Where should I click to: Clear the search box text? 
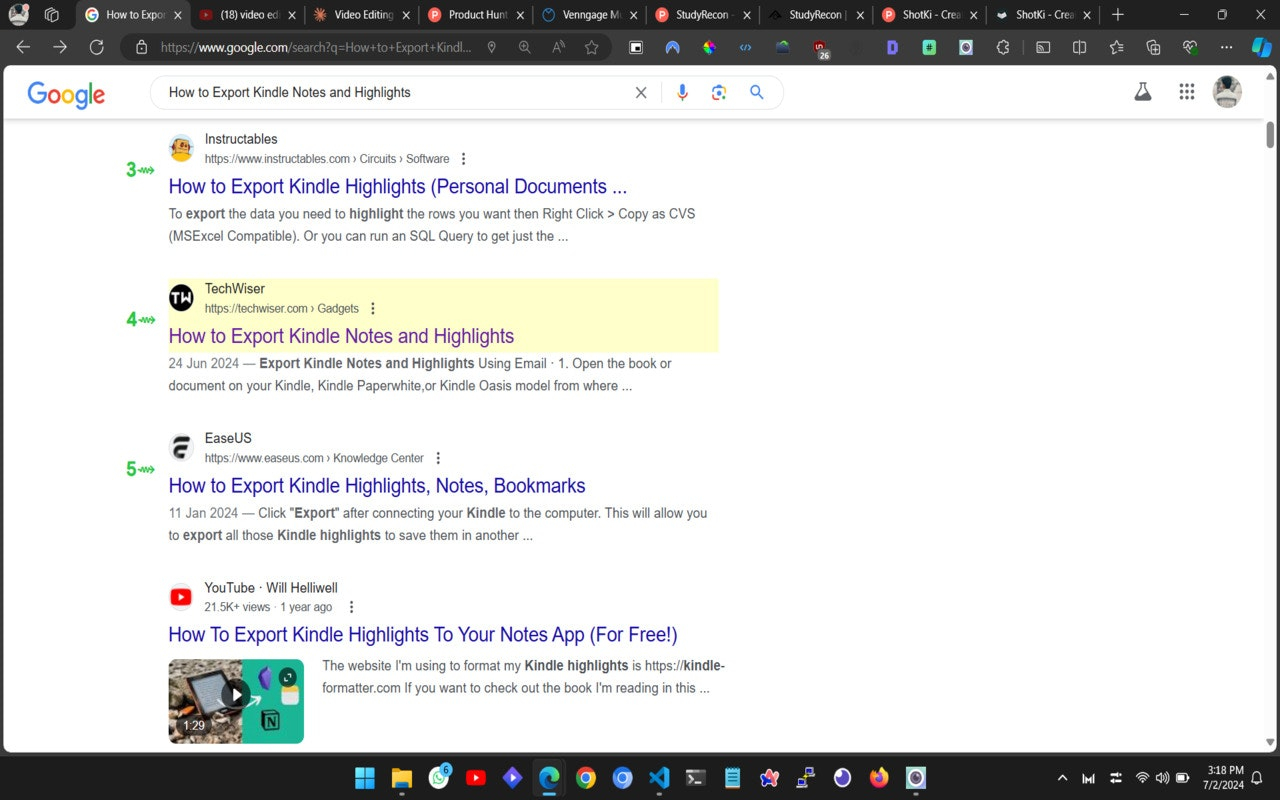pos(641,92)
